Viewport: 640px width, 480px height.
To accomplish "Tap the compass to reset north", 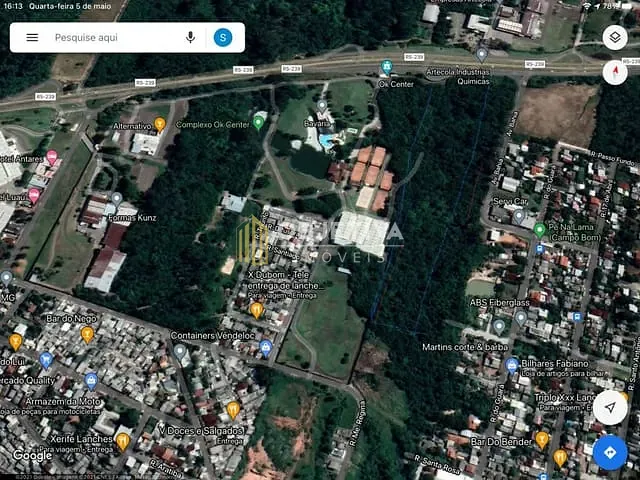I will pyautogui.click(x=615, y=72).
